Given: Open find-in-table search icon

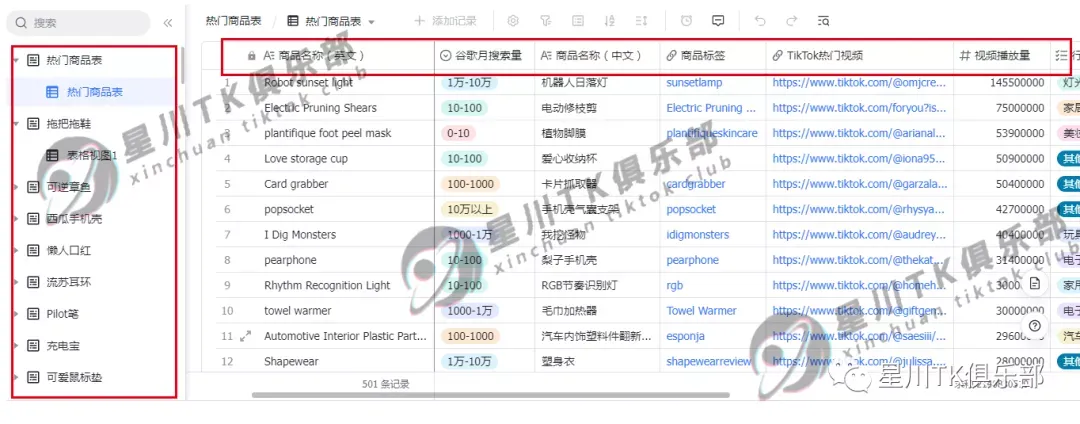Looking at the screenshot, I should [x=823, y=21].
